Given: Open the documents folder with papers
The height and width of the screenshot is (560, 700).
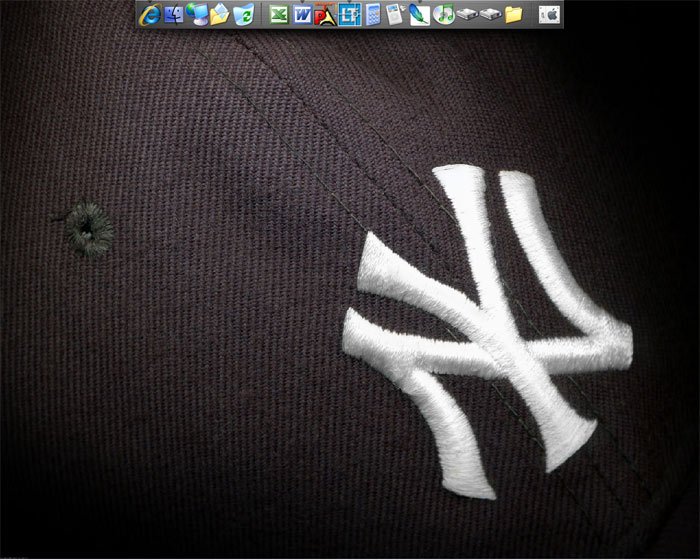Looking at the screenshot, I should tap(219, 14).
